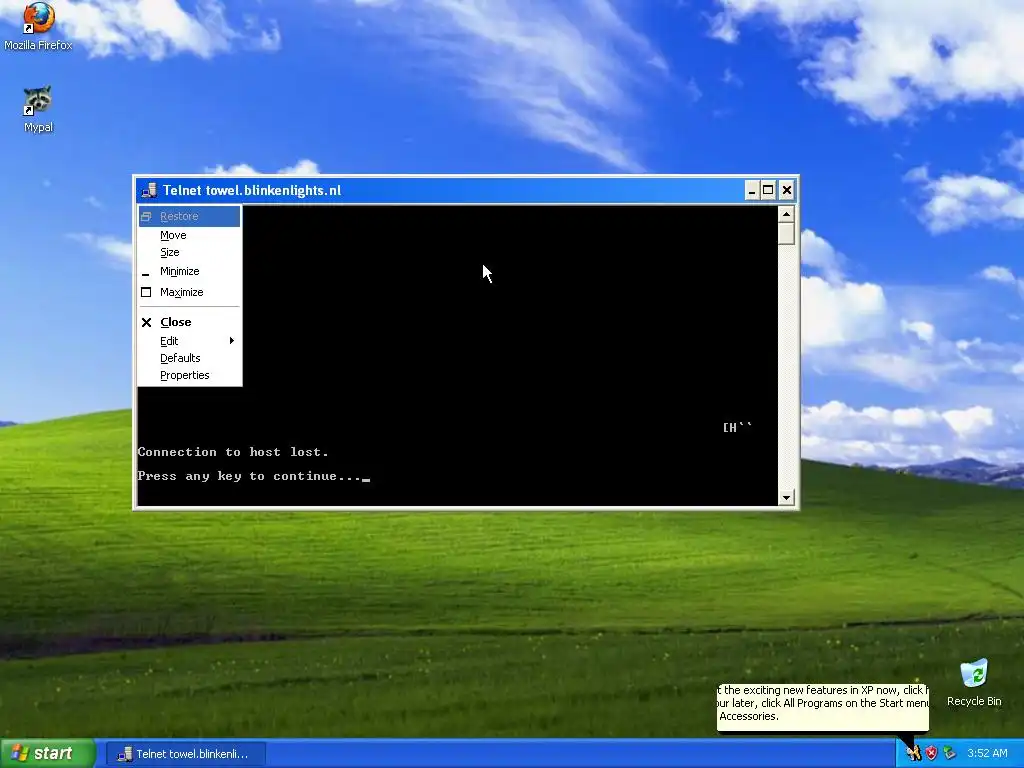This screenshot has width=1024, height=768.
Task: Open the Windows start menu
Action: point(48,754)
